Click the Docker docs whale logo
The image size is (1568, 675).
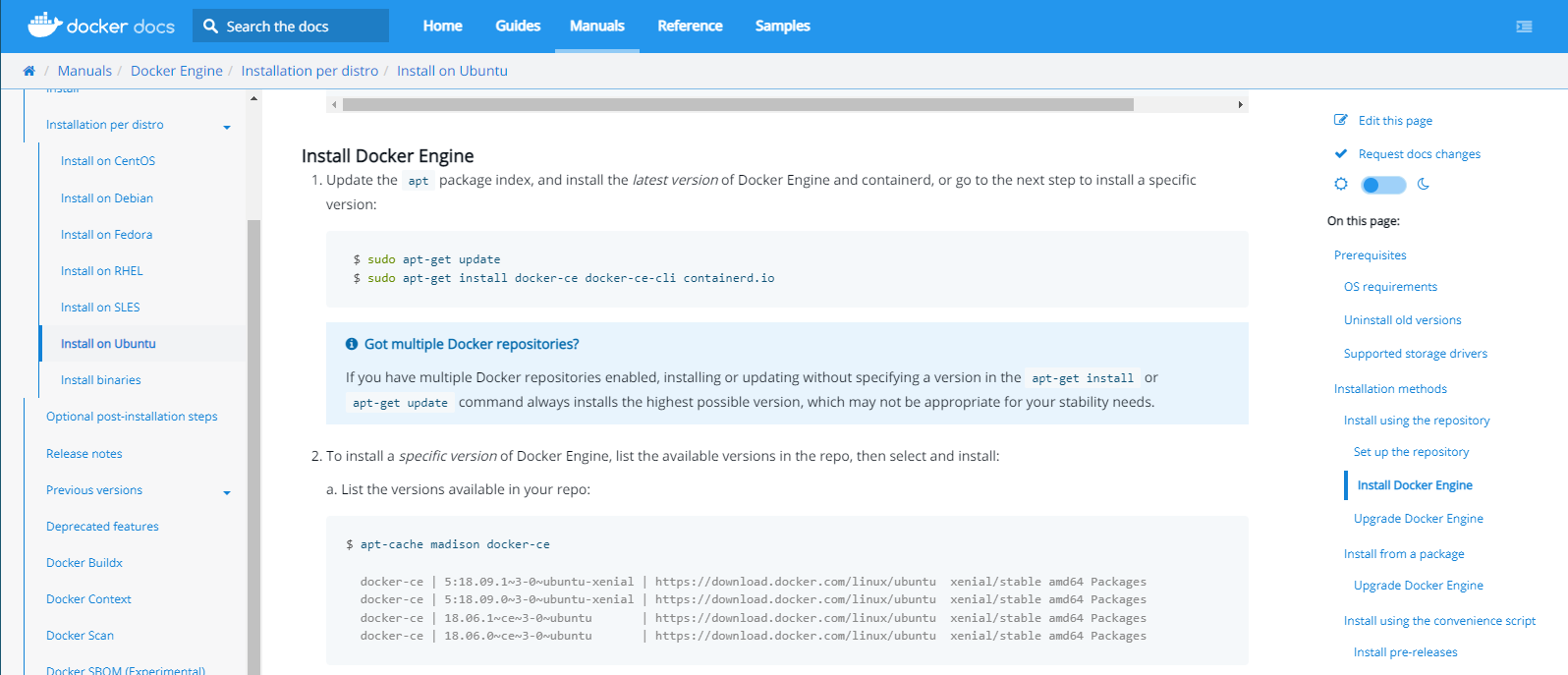pos(101,26)
